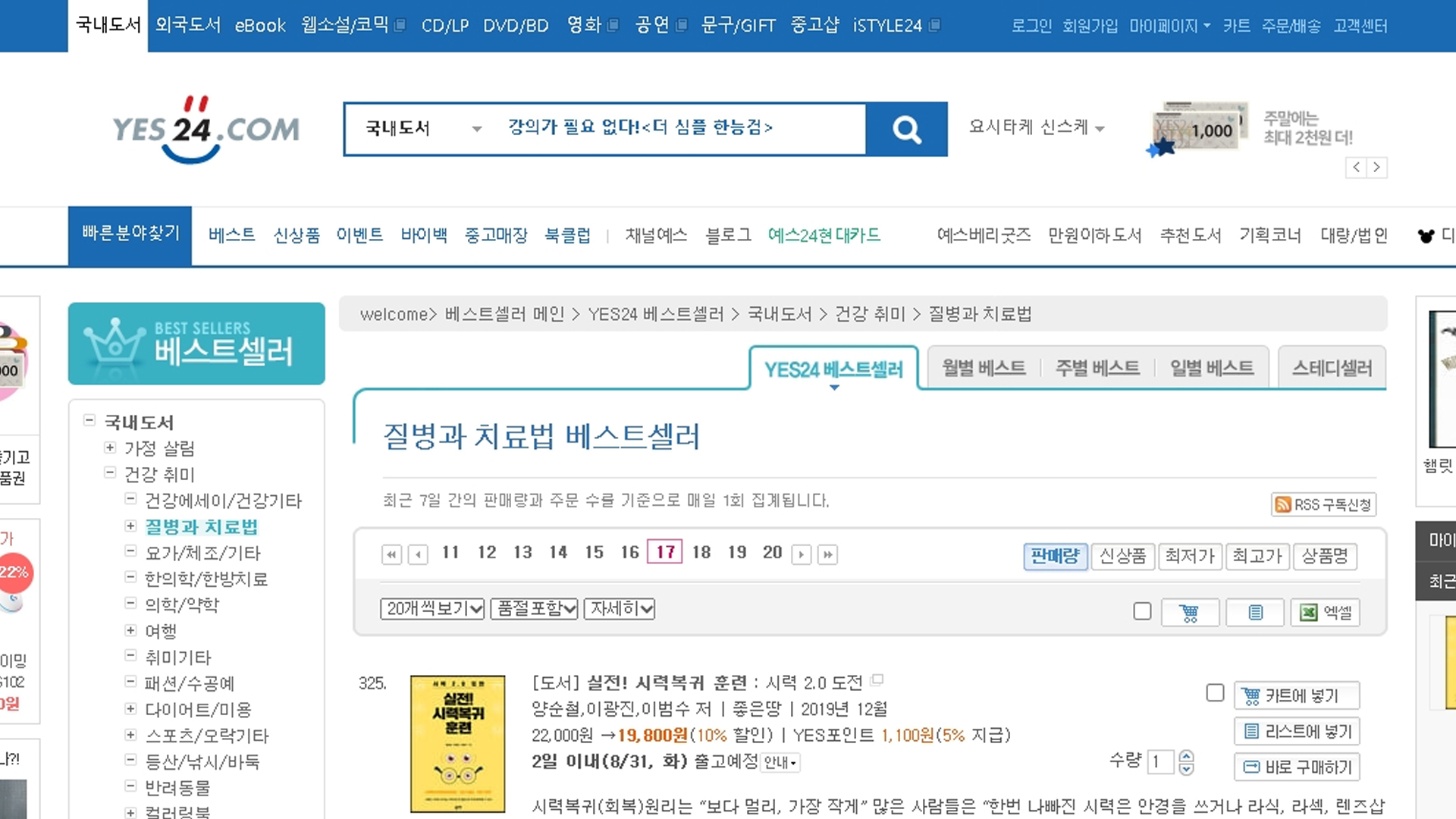Viewport: 1456px width, 819px height.
Task: Click 회원가입 link
Action: point(1090,26)
